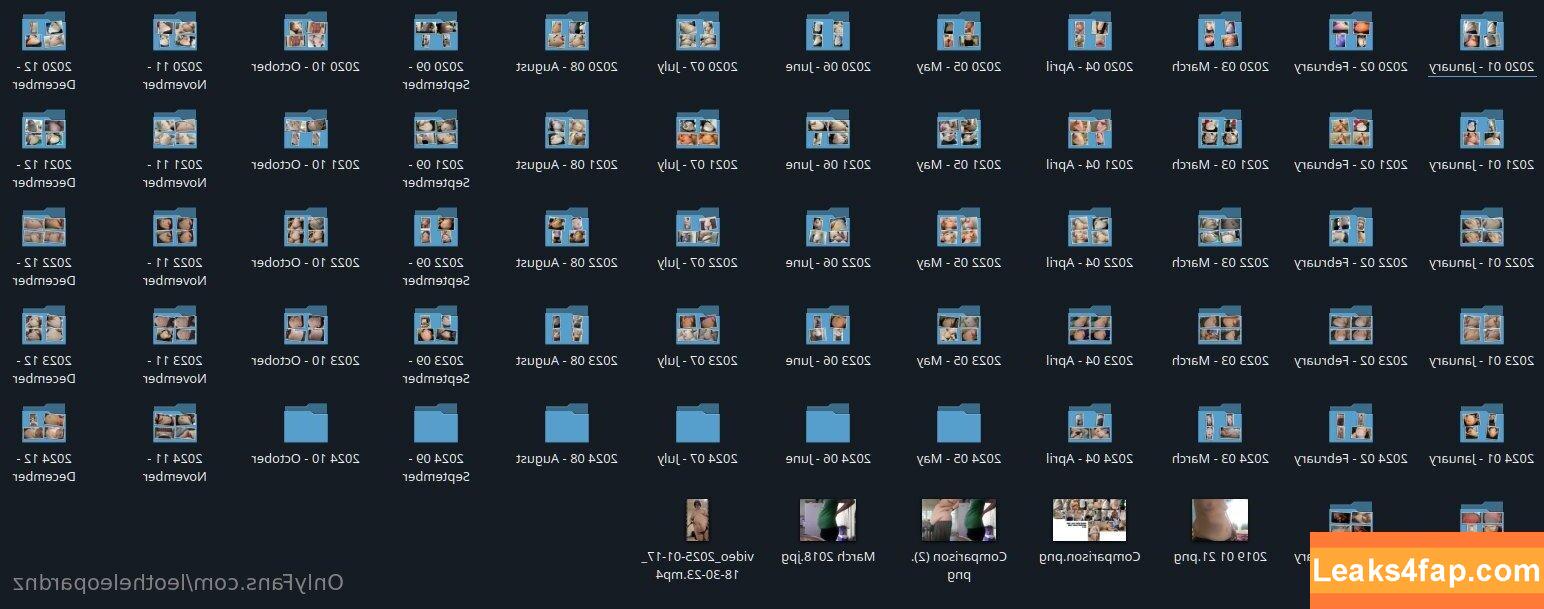The width and height of the screenshot is (1544, 609).
Task: Open the 2020 01 - January folder icon
Action: coord(1481,32)
